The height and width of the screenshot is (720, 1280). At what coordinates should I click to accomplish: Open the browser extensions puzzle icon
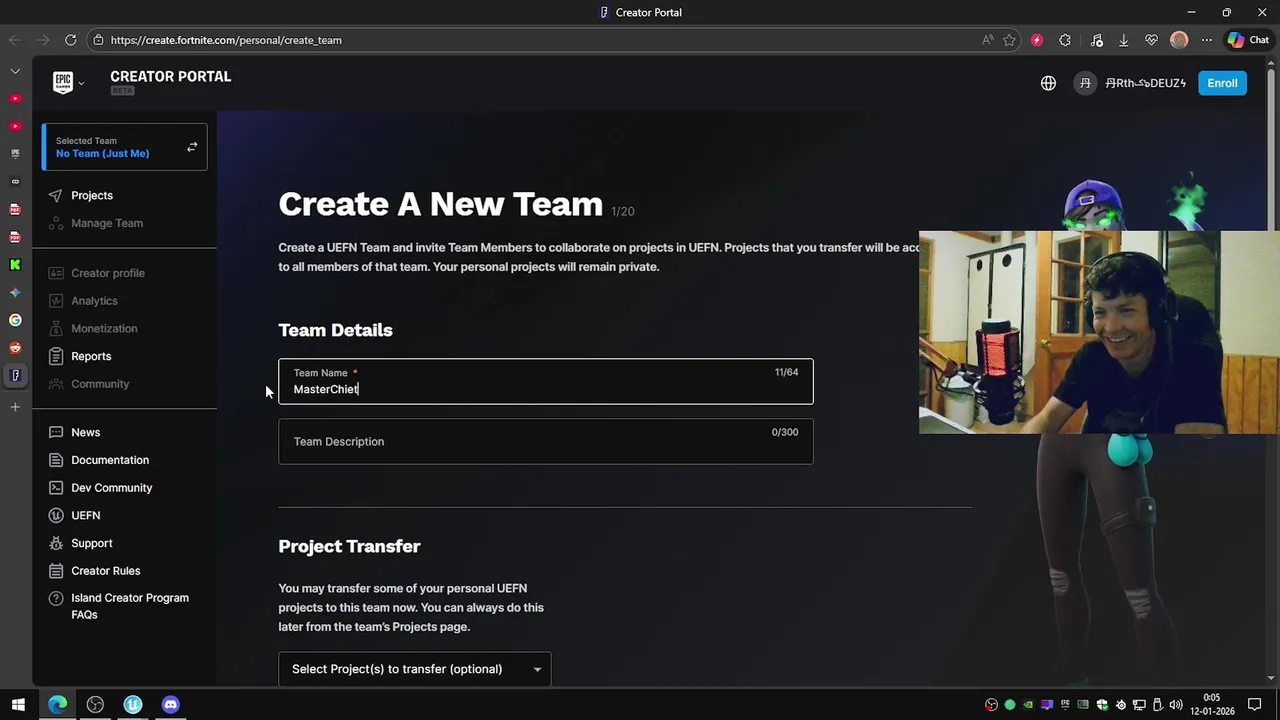click(1065, 40)
